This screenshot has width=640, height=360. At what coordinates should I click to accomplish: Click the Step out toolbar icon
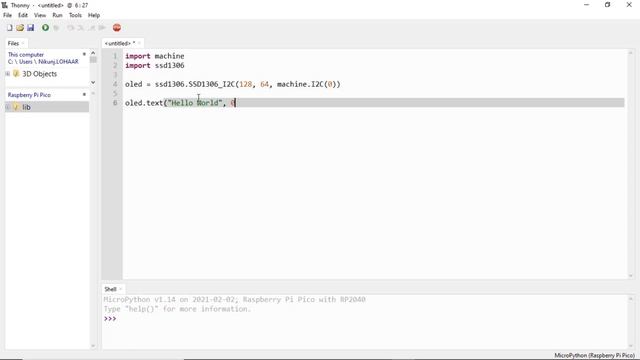point(91,28)
